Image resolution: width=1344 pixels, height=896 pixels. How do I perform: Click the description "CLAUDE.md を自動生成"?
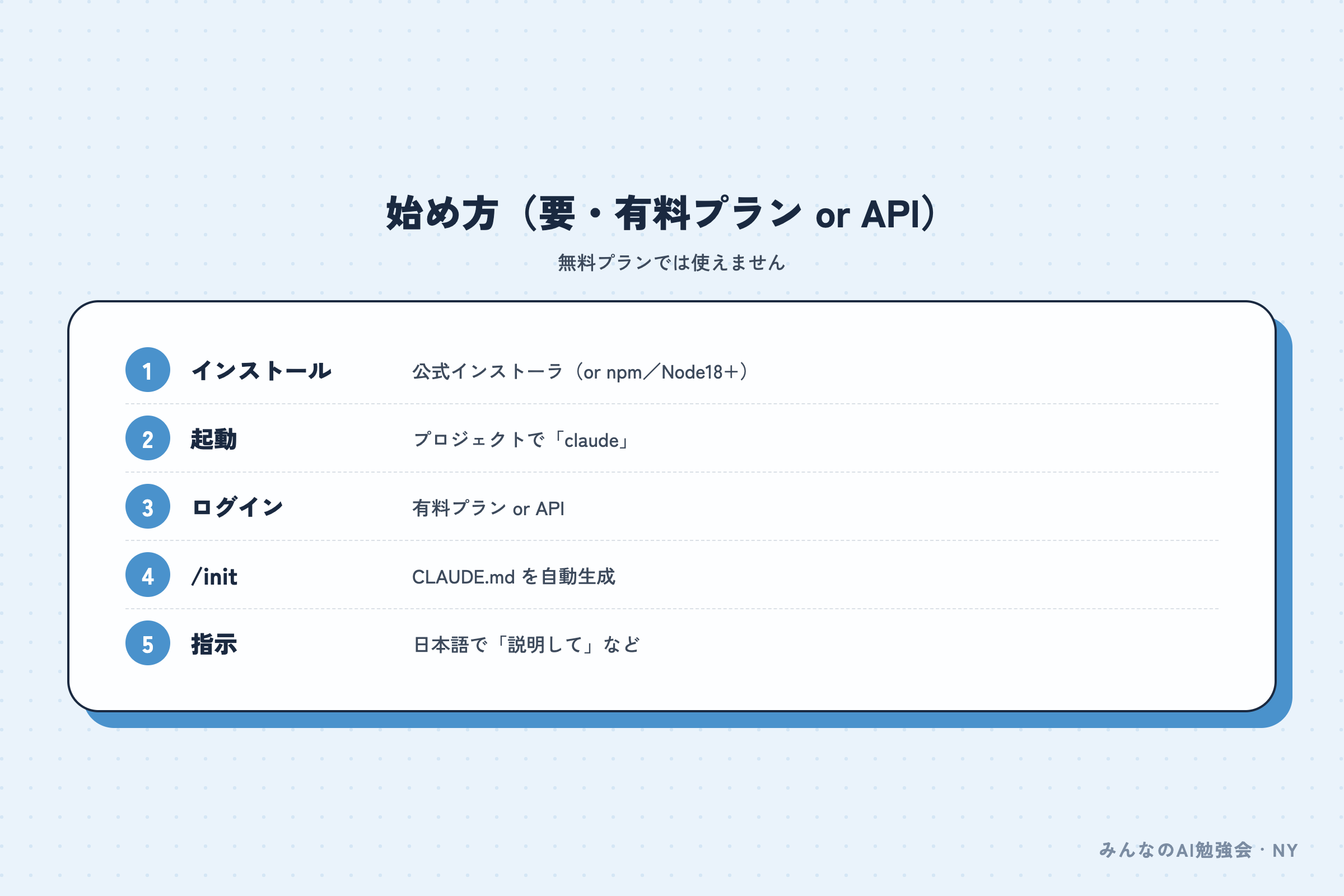tap(514, 577)
